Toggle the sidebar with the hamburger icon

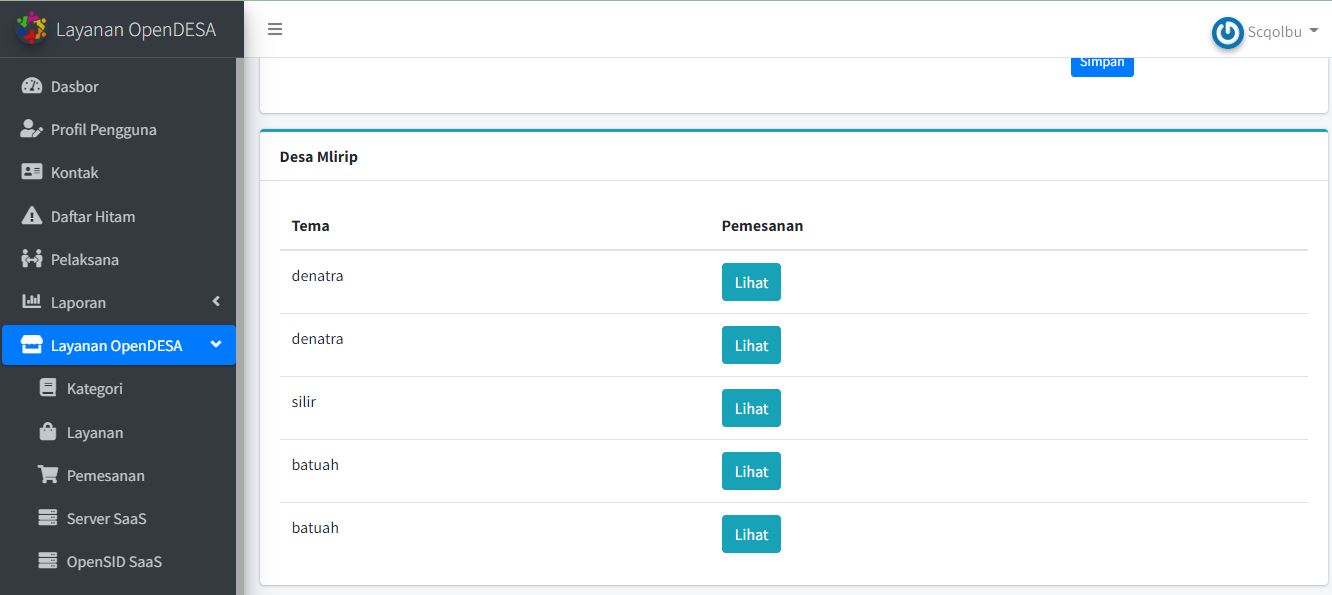(x=275, y=29)
